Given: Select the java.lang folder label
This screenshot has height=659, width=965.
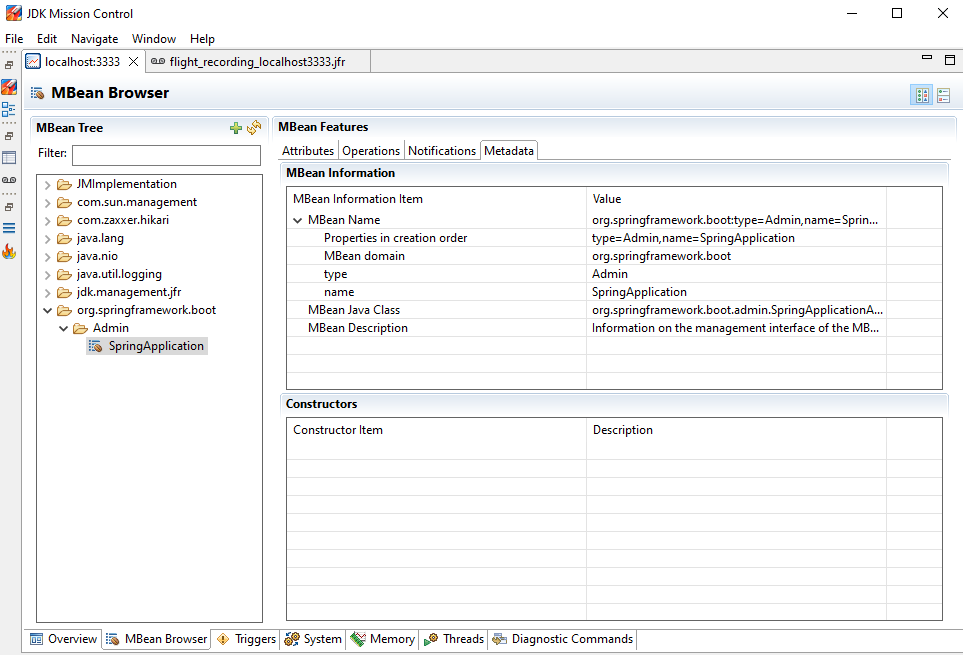Looking at the screenshot, I should (x=100, y=238).
